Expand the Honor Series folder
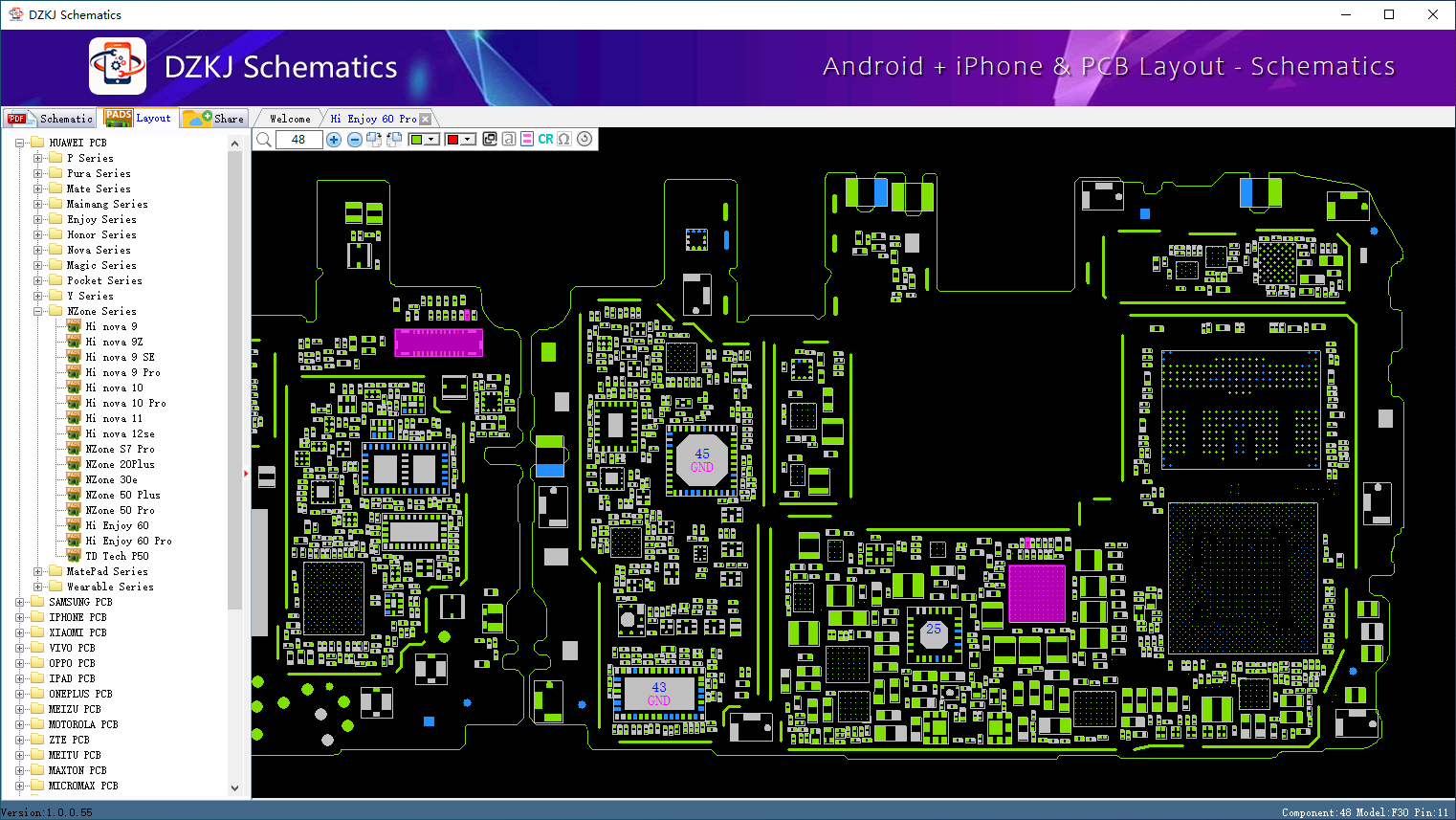Image resolution: width=1456 pixels, height=820 pixels. (x=38, y=234)
